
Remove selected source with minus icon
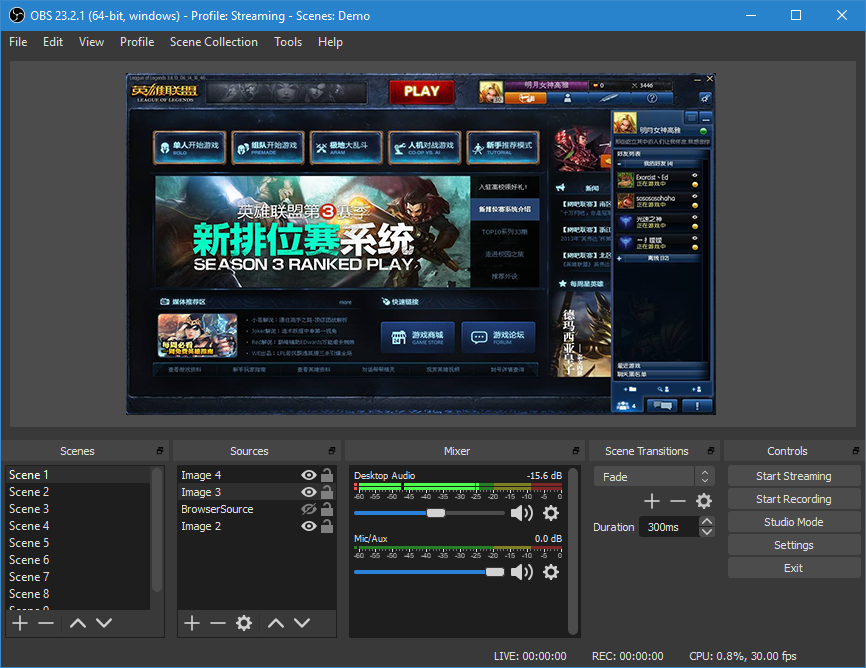tap(218, 623)
